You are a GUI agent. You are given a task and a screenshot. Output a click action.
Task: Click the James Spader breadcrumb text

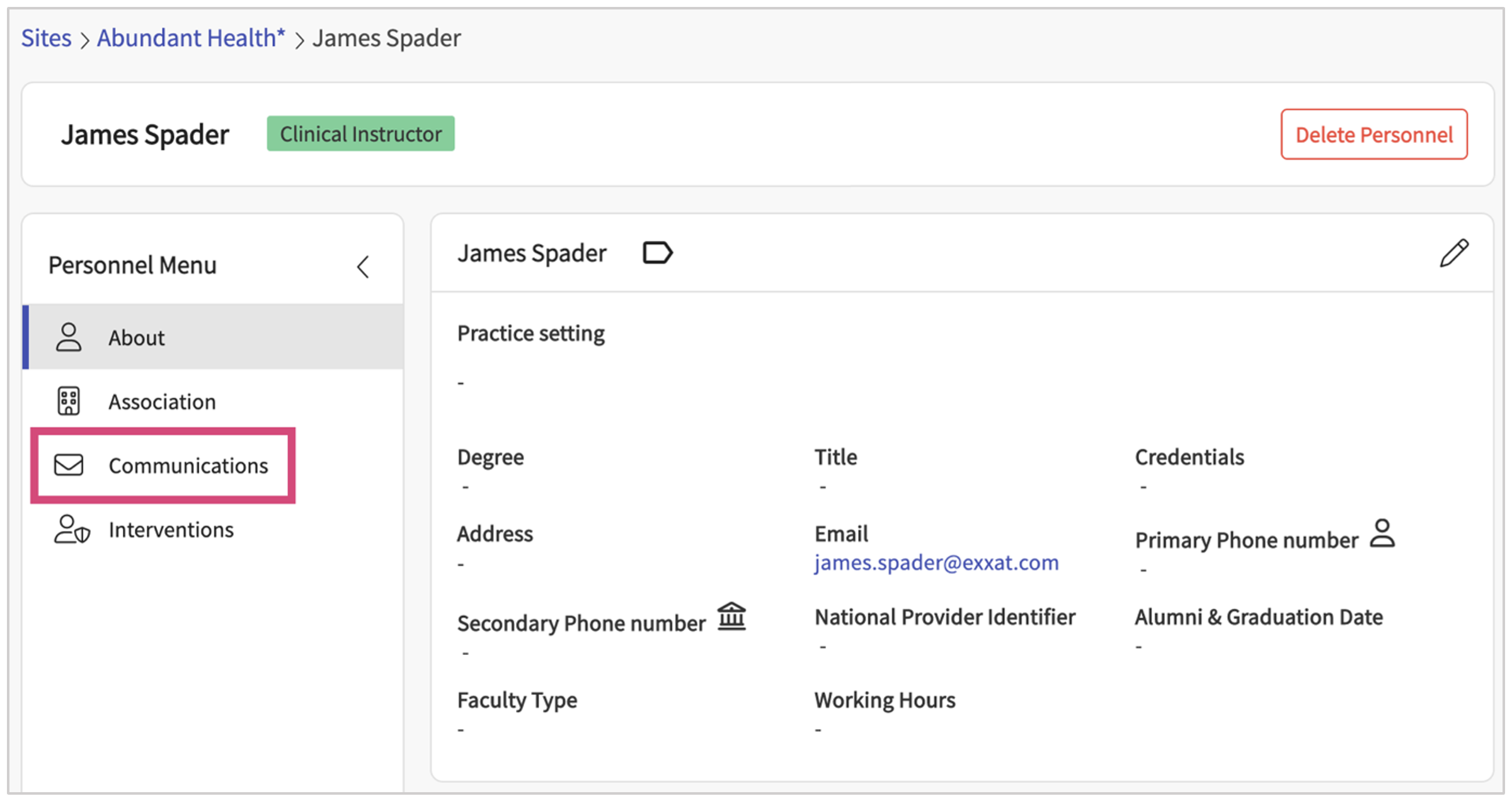[386, 38]
